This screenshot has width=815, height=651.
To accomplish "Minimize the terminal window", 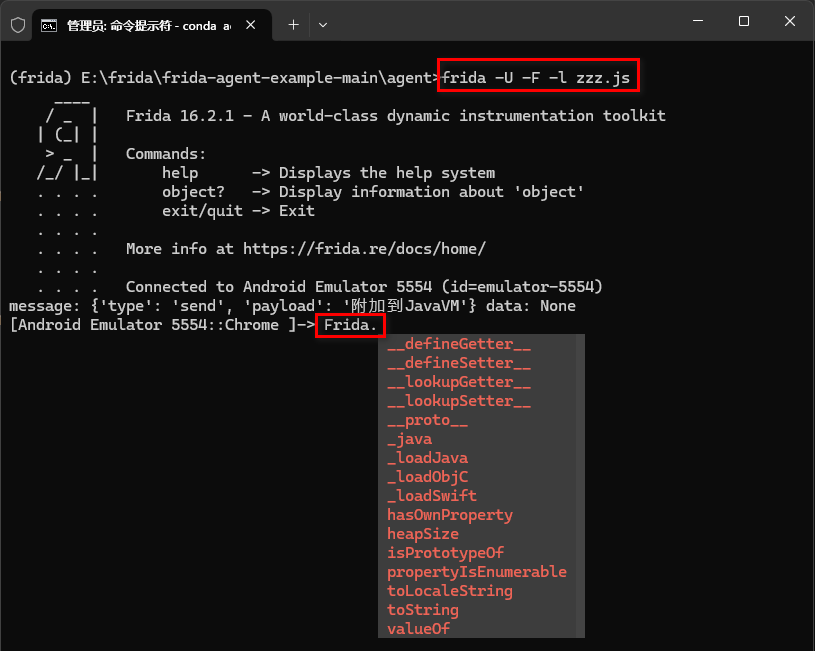I will point(698,21).
